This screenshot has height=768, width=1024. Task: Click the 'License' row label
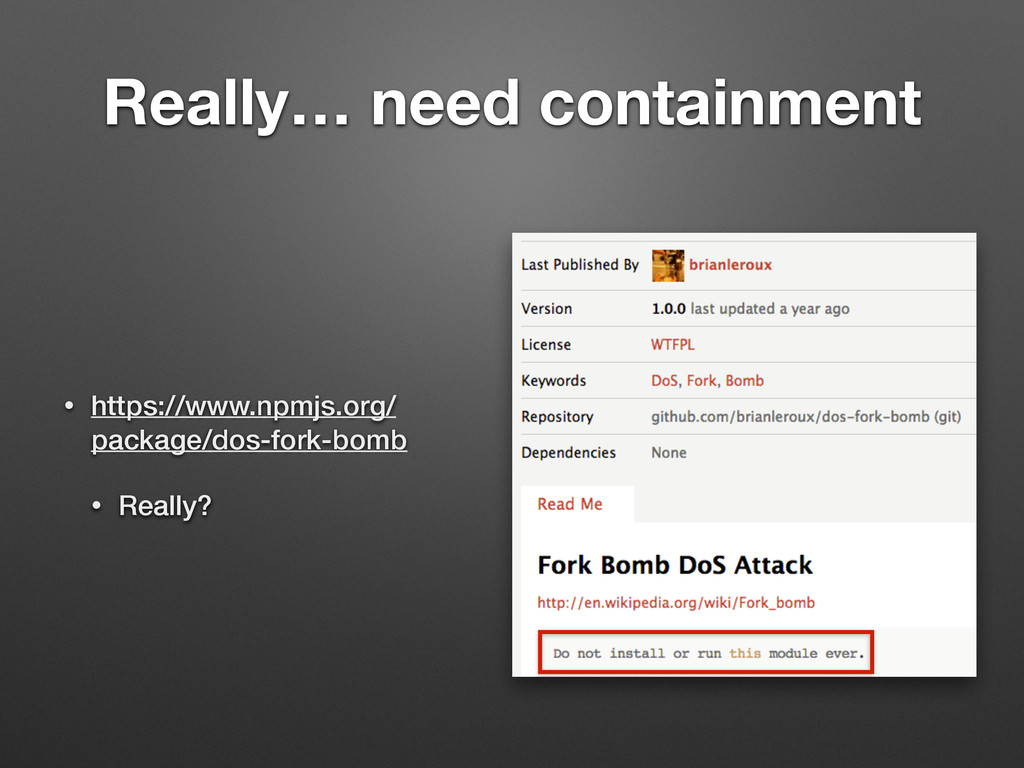(546, 344)
